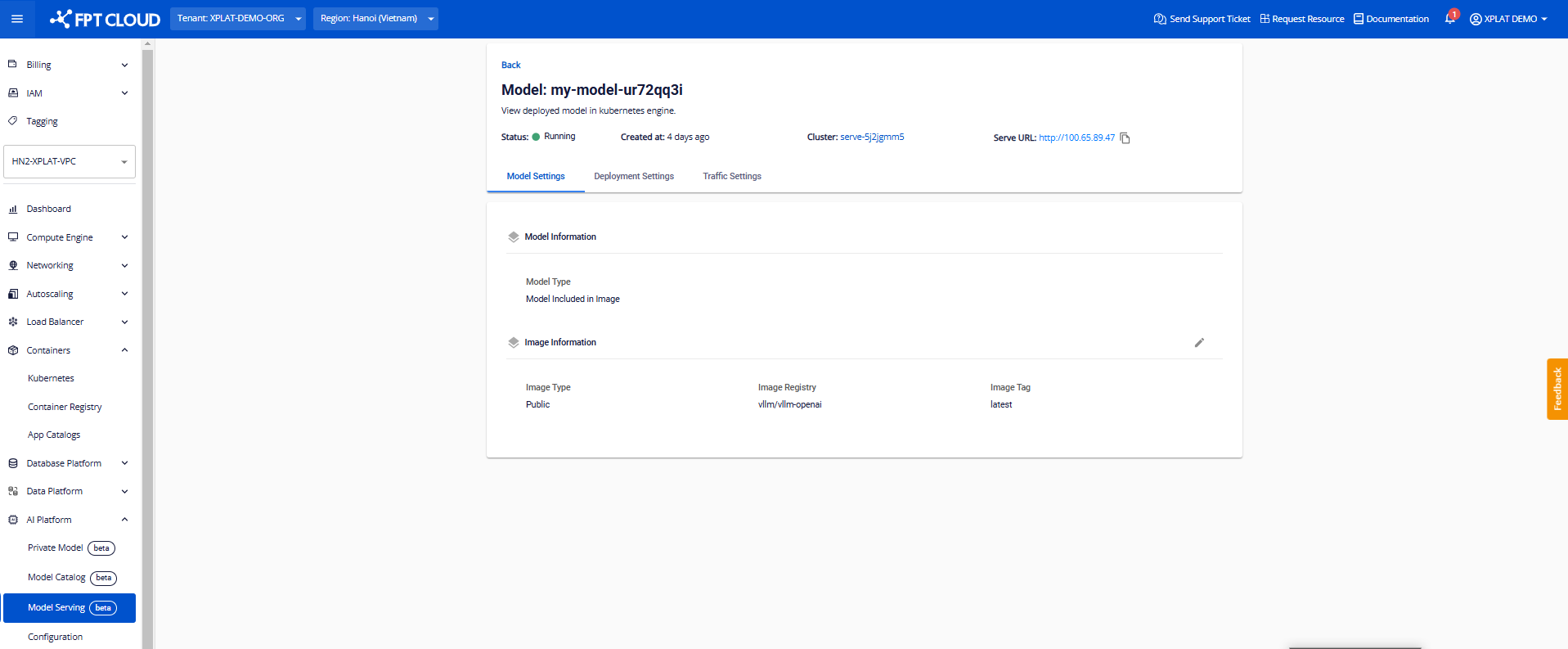Viewport: 1568px width, 649px height.
Task: Click the Billing sidebar icon
Action: click(12, 64)
